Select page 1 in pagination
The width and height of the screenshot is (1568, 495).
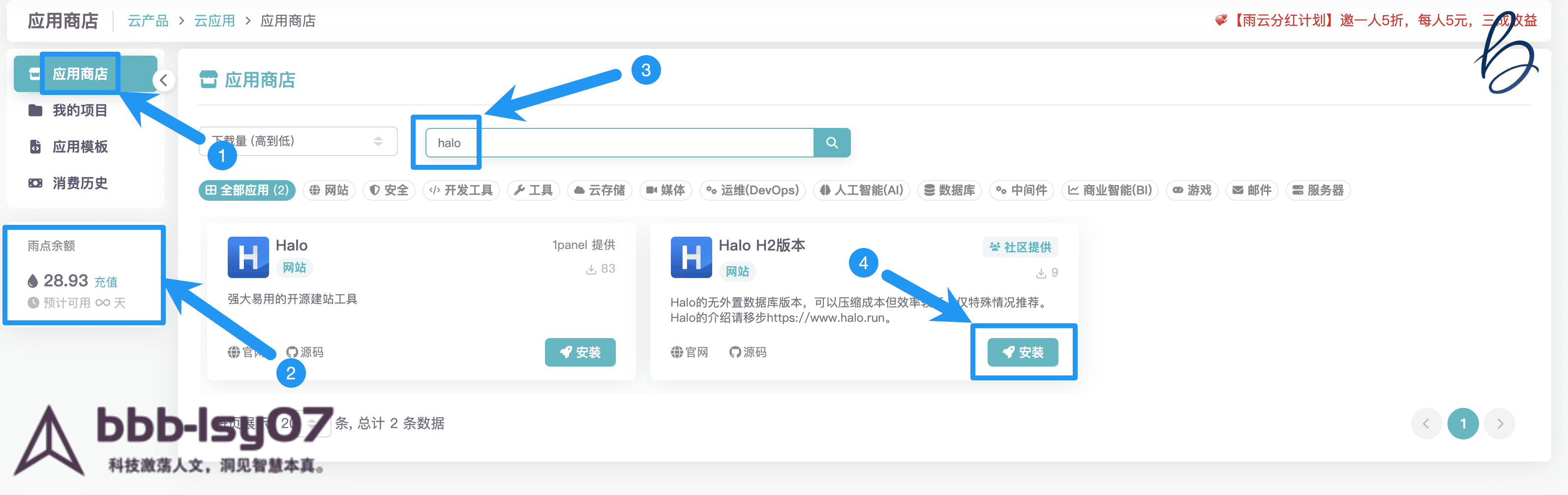pyautogui.click(x=1463, y=423)
